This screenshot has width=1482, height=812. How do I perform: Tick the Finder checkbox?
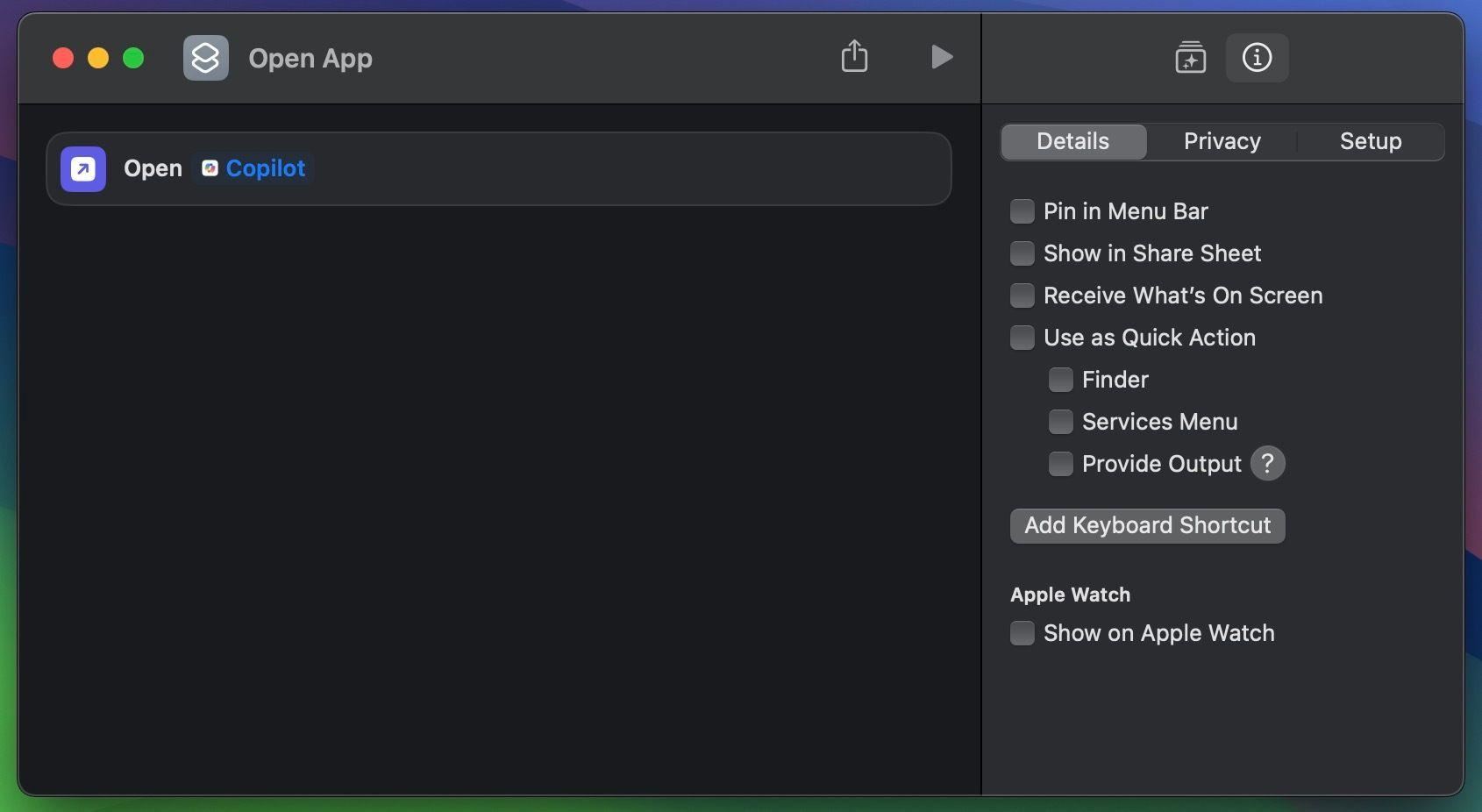(x=1061, y=380)
